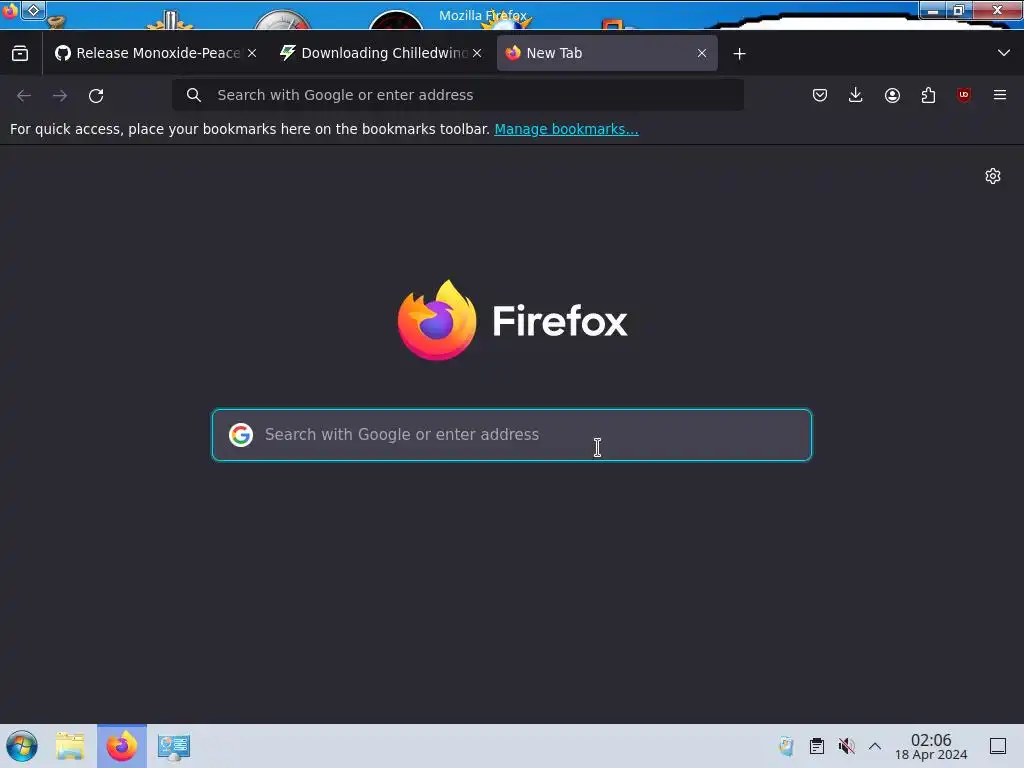Open Save to Pocket
The height and width of the screenshot is (768, 1024).
tap(820, 95)
